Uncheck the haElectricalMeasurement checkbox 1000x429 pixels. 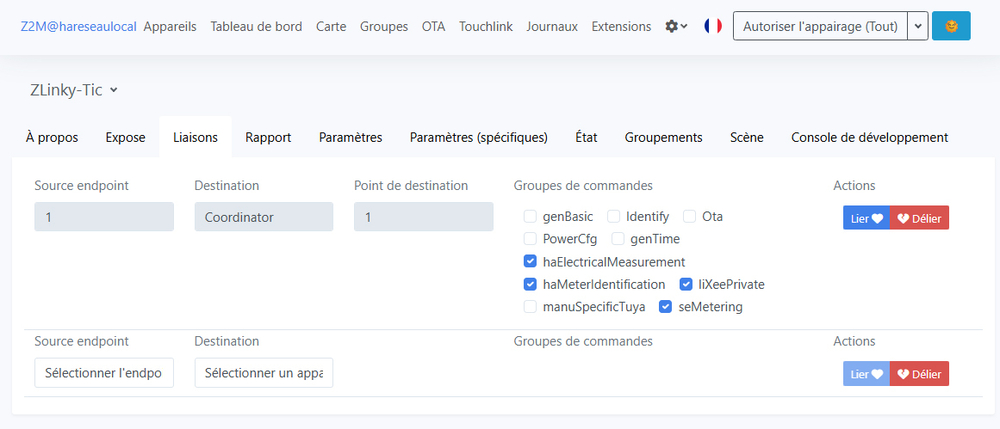click(530, 261)
